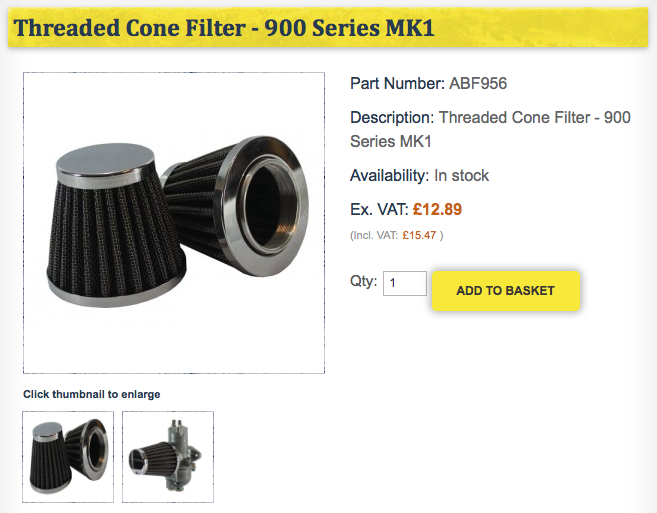657x513 pixels.
Task: Click the Incl. VAT price £15.47
Action: coord(419,235)
